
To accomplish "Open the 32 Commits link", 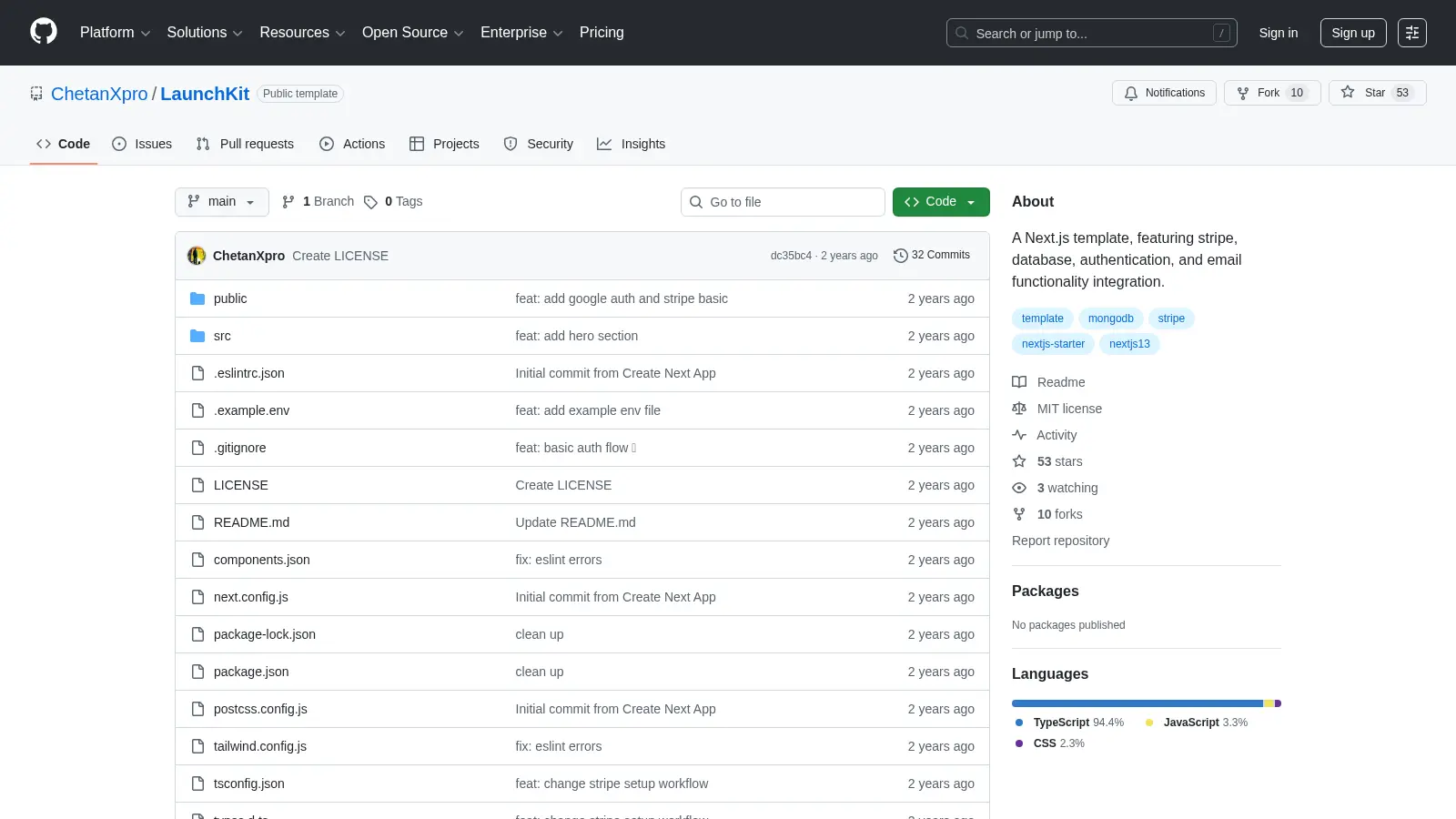I will coord(932,256).
